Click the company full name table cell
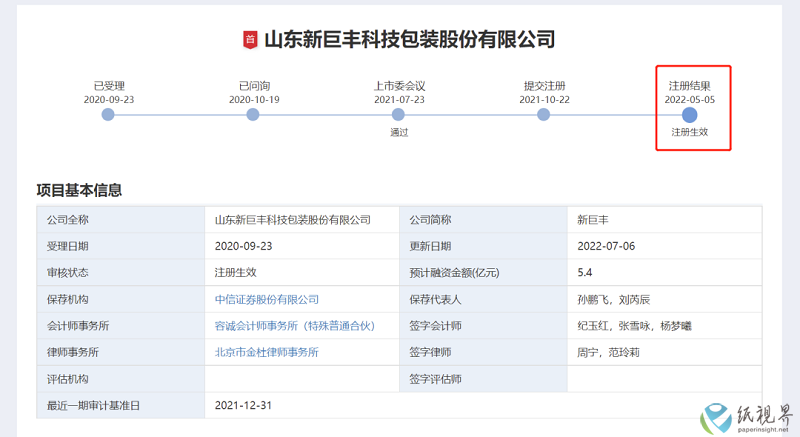Screen dimensions: 800x437 (302, 220)
